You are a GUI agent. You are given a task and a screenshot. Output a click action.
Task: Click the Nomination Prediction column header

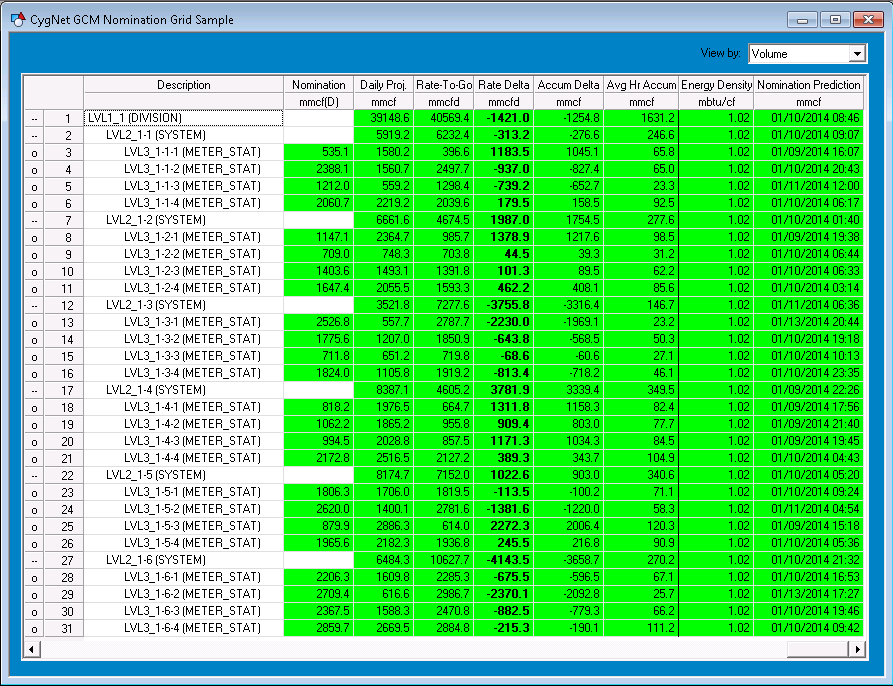(809, 85)
